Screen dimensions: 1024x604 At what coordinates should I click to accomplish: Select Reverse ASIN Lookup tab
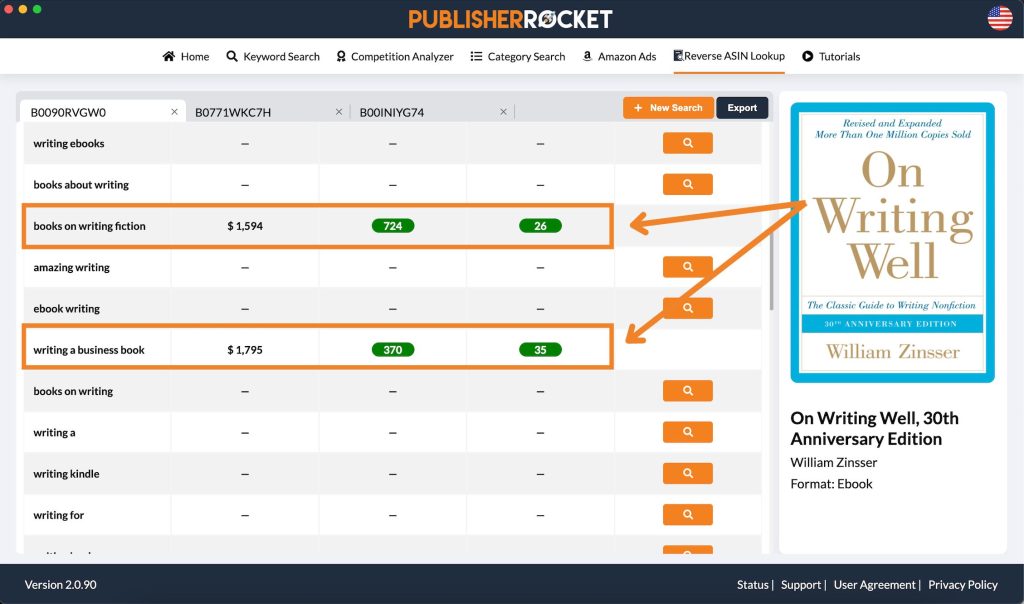click(729, 56)
